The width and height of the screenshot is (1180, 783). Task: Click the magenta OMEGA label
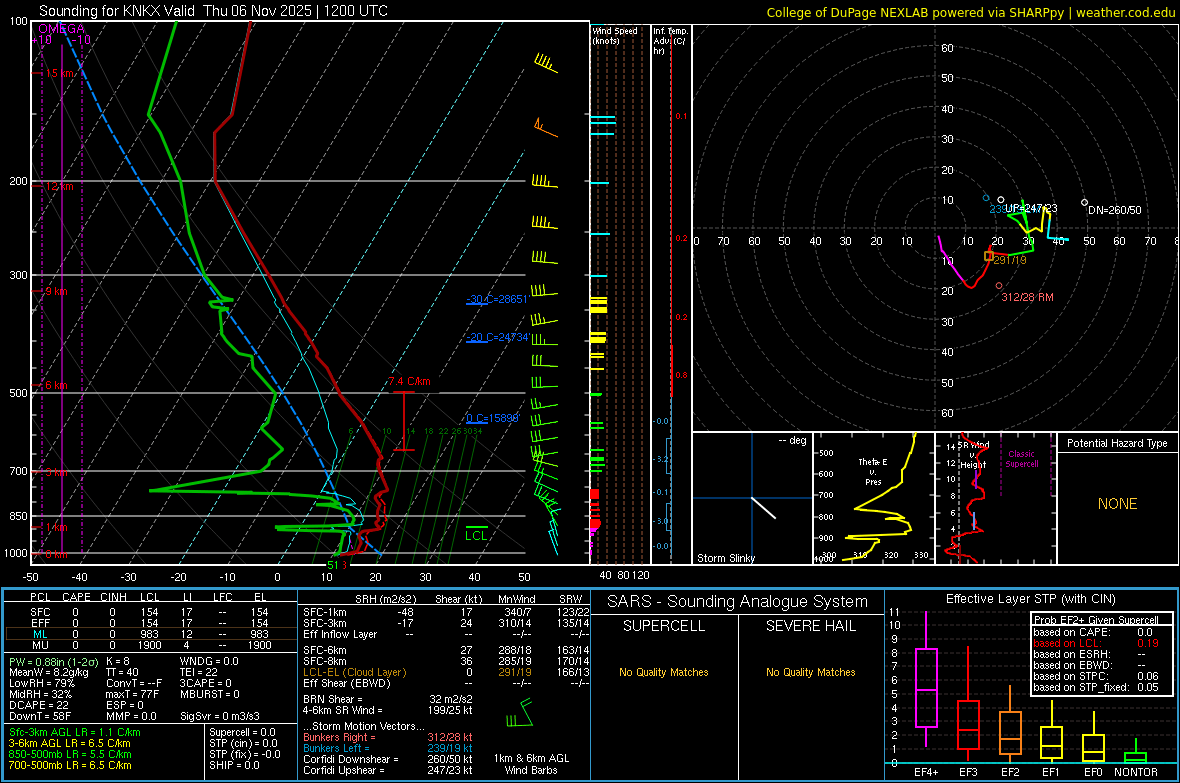click(61, 29)
